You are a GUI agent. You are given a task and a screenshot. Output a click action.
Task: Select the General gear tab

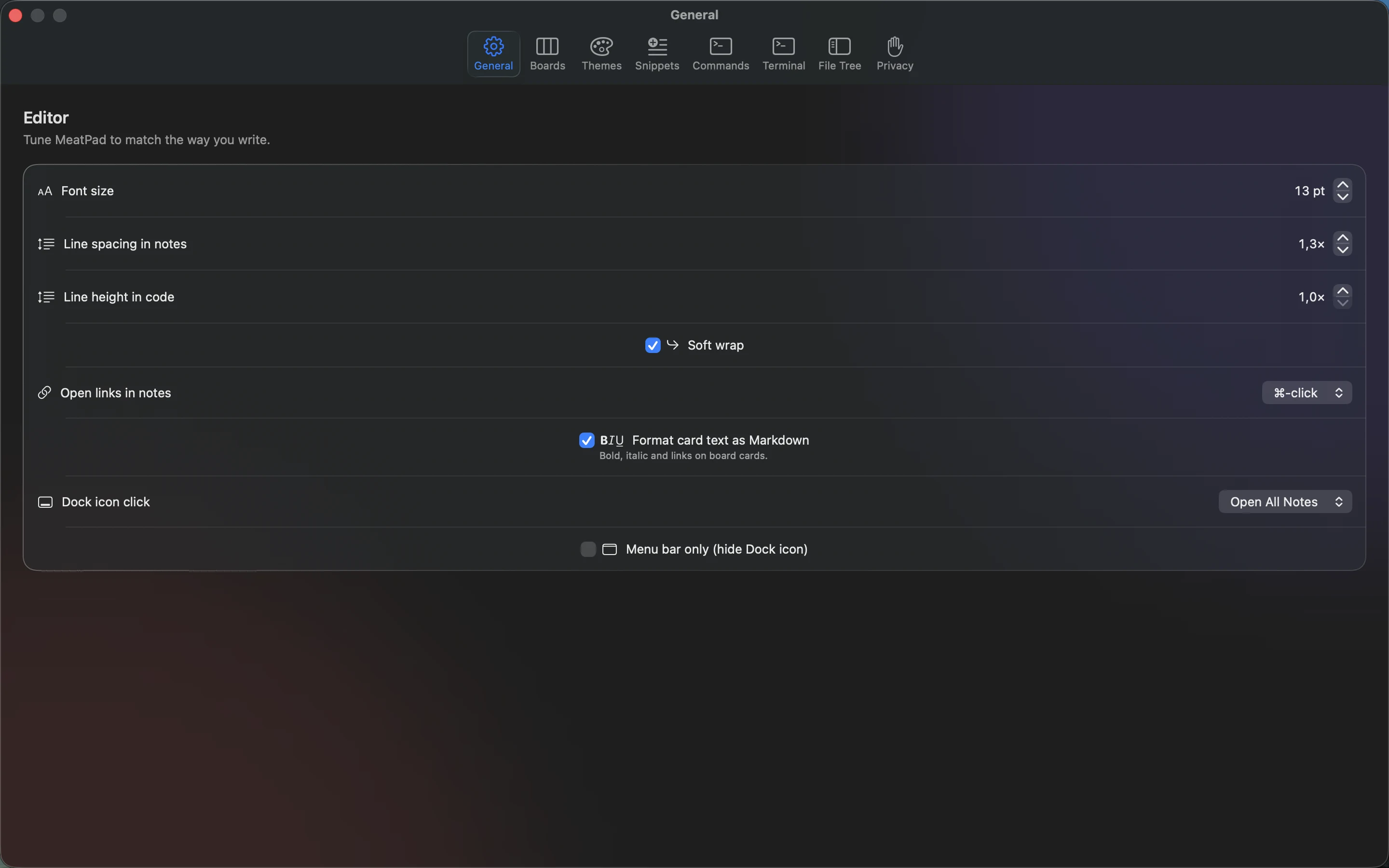(x=493, y=54)
